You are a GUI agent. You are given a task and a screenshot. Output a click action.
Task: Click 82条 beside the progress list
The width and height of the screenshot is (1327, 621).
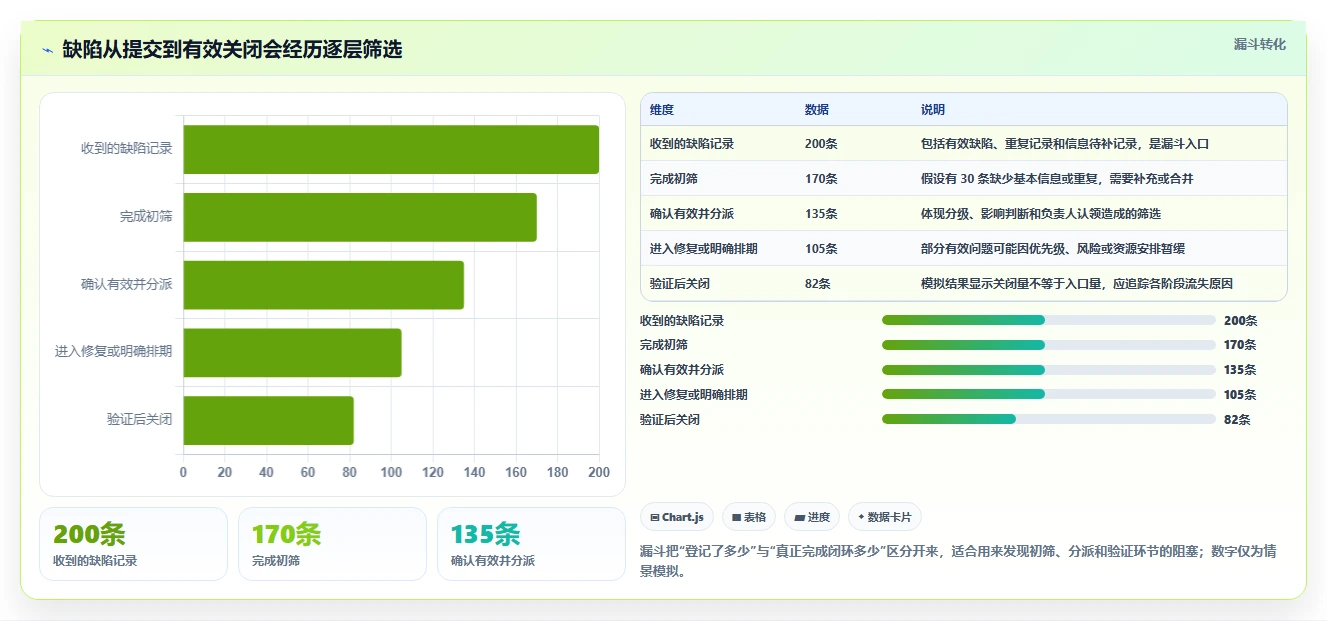(x=1237, y=420)
